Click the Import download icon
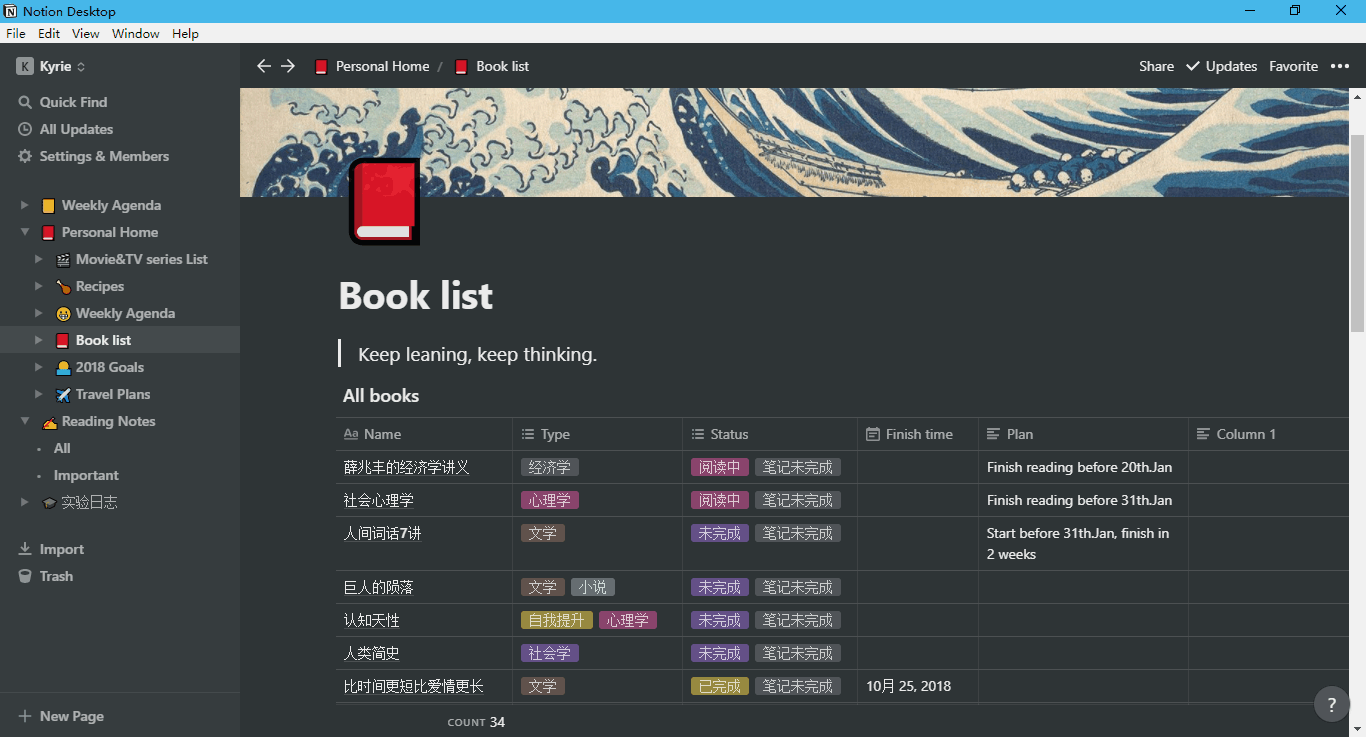The width and height of the screenshot is (1366, 737). tap(25, 549)
